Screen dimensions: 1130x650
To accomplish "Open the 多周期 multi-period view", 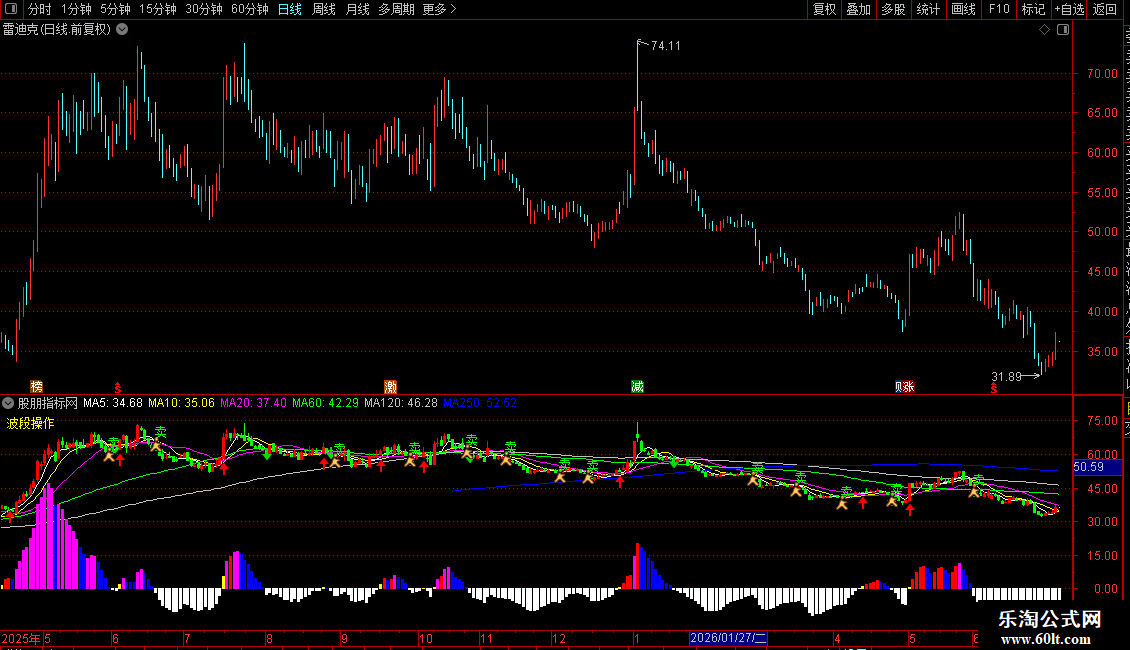I will click(x=396, y=9).
